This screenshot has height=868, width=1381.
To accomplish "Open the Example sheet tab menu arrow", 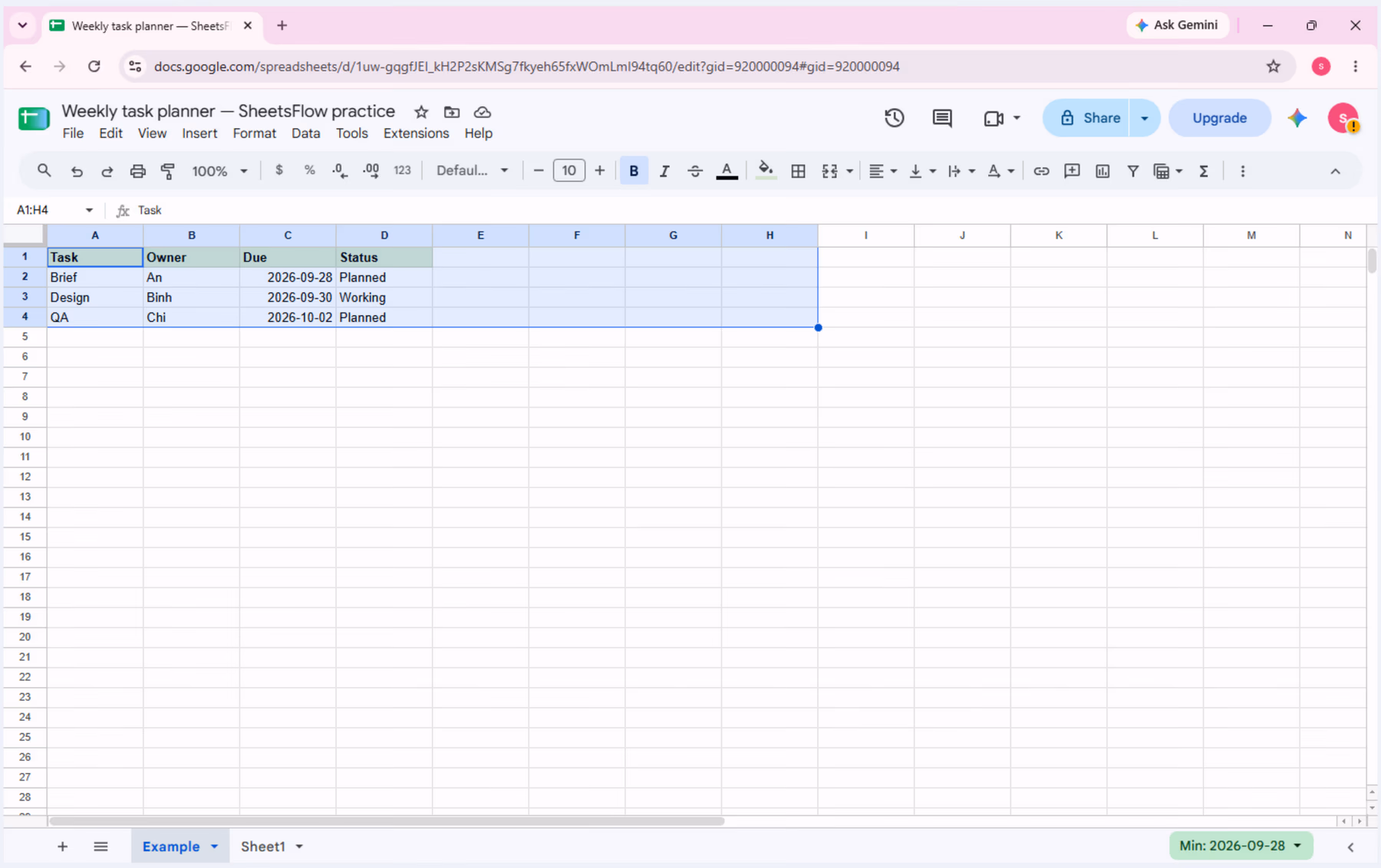I will [215, 847].
